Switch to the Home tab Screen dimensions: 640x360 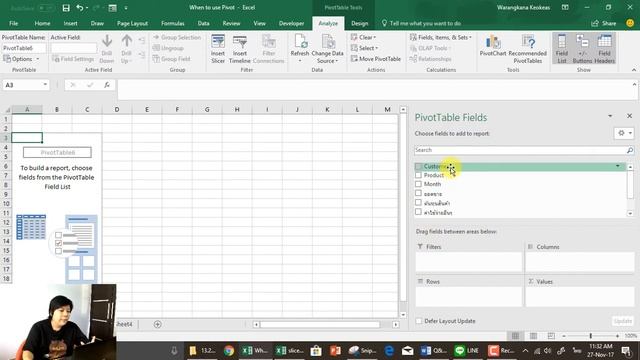pos(42,23)
